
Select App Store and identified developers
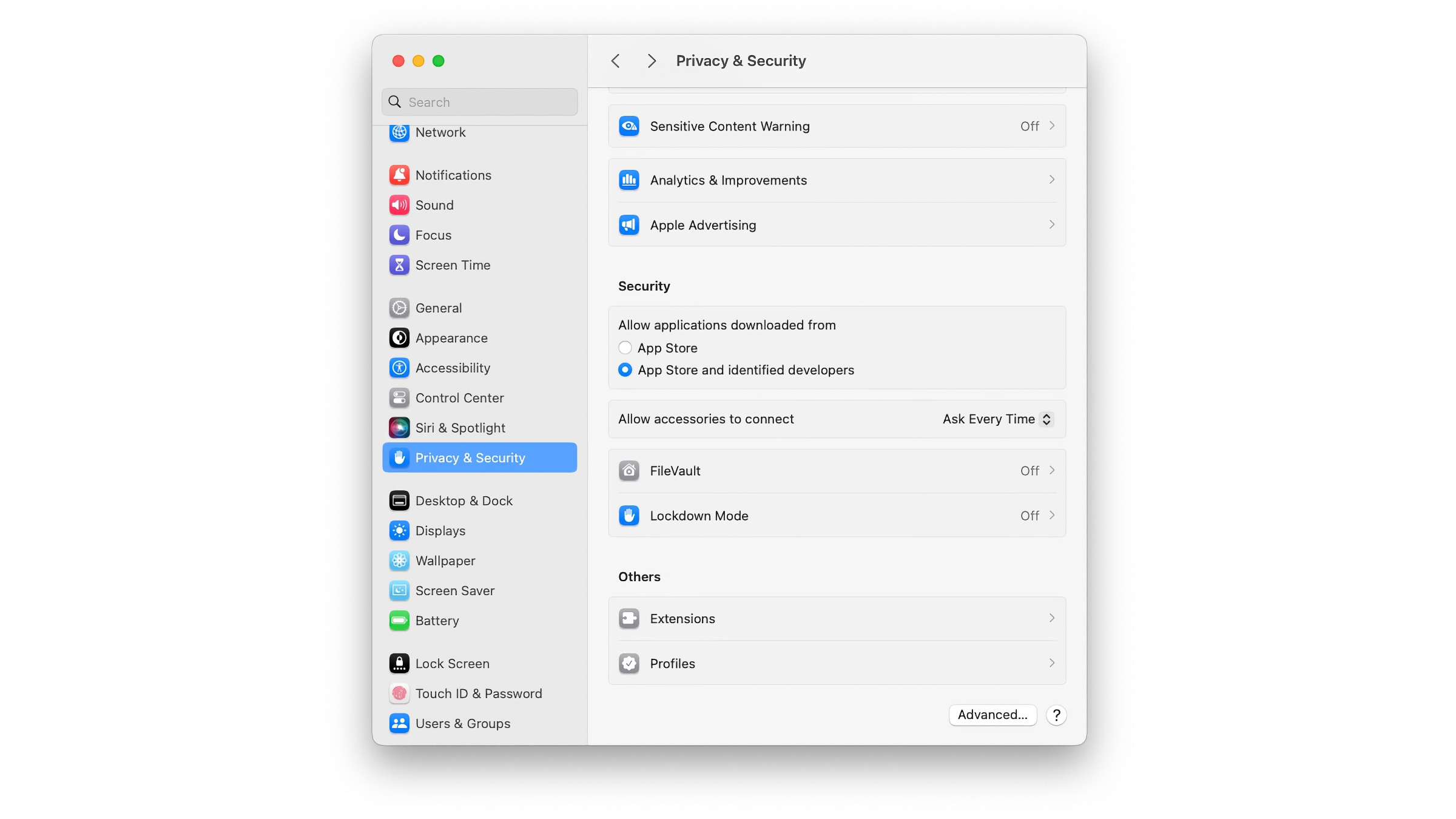625,369
